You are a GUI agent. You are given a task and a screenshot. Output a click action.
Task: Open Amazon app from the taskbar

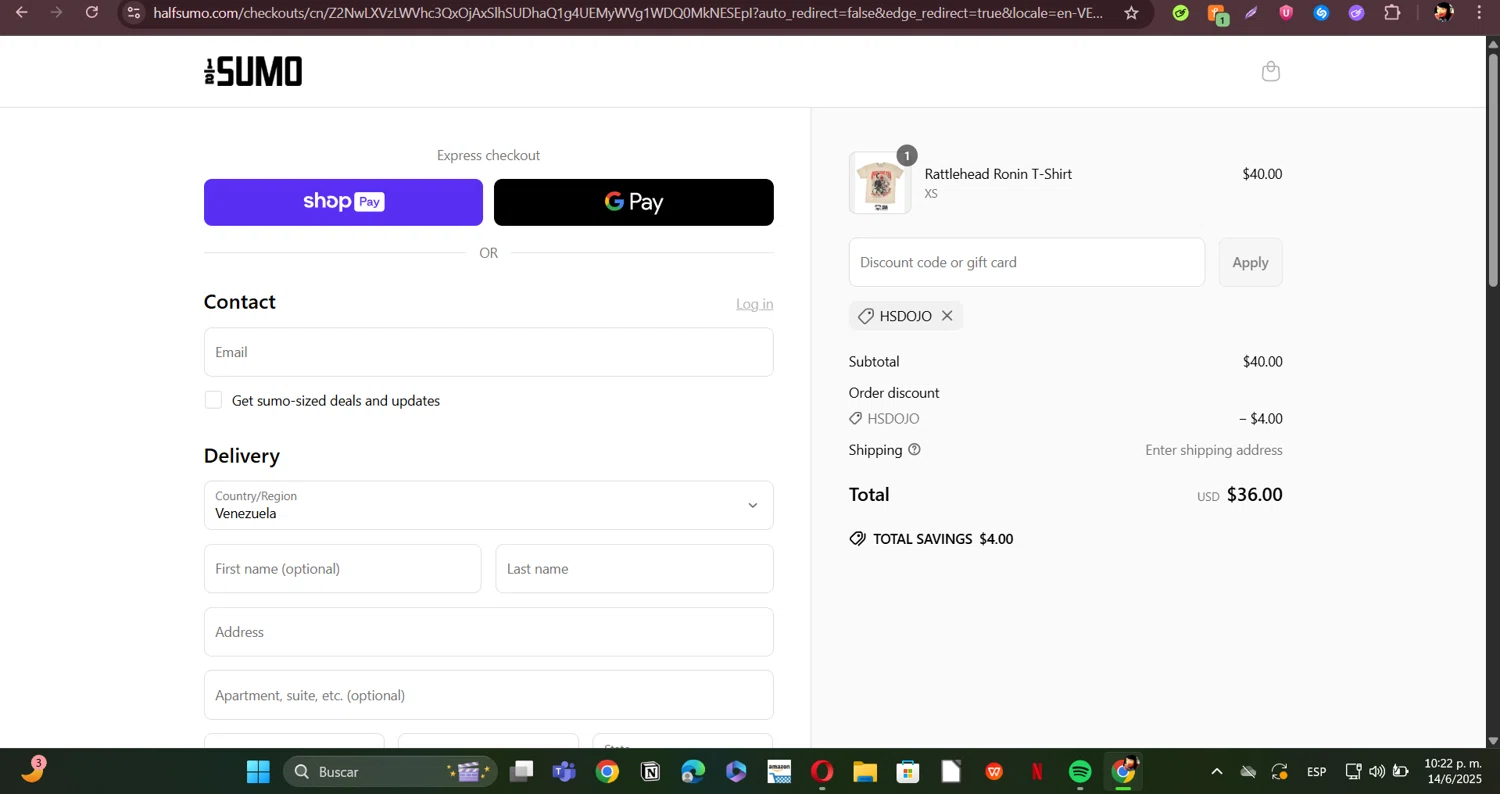pos(779,772)
